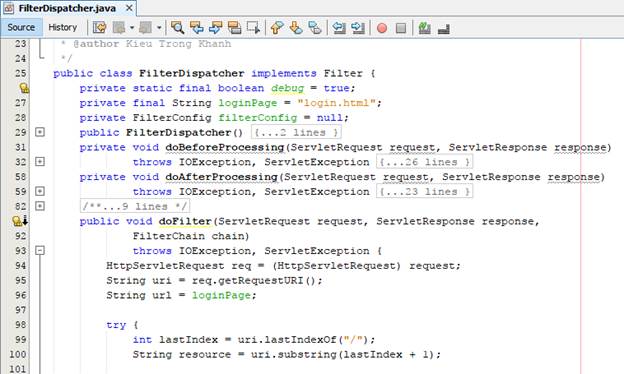Click Shift Line Left icon

339,27
